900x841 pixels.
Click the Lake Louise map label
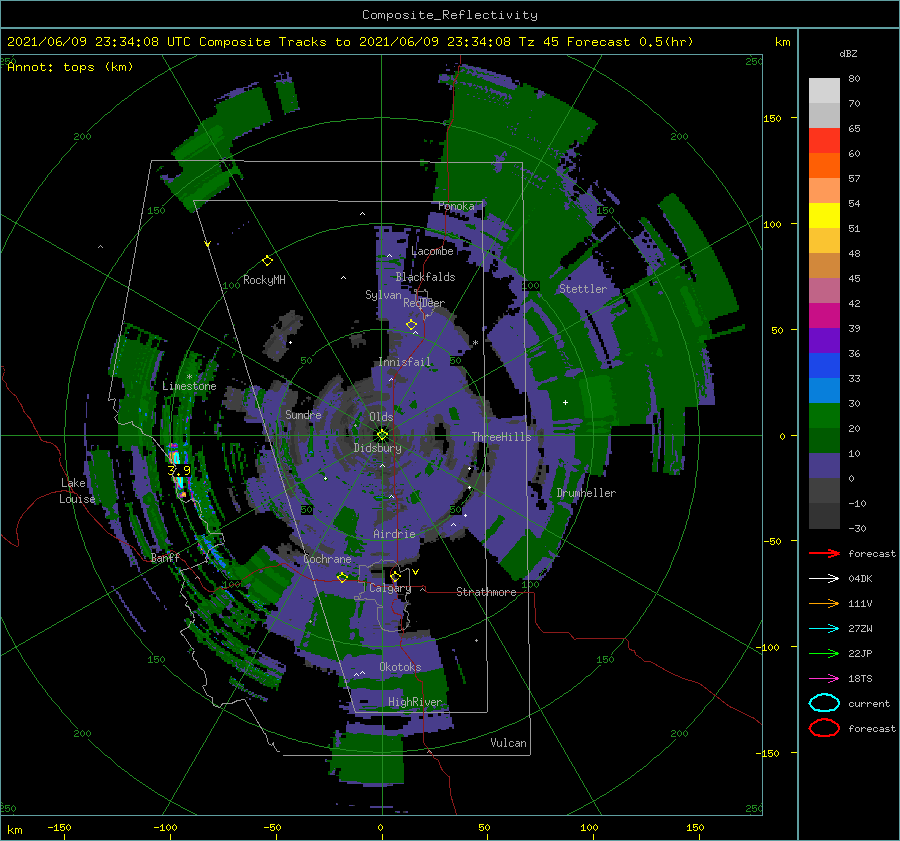(x=77, y=491)
